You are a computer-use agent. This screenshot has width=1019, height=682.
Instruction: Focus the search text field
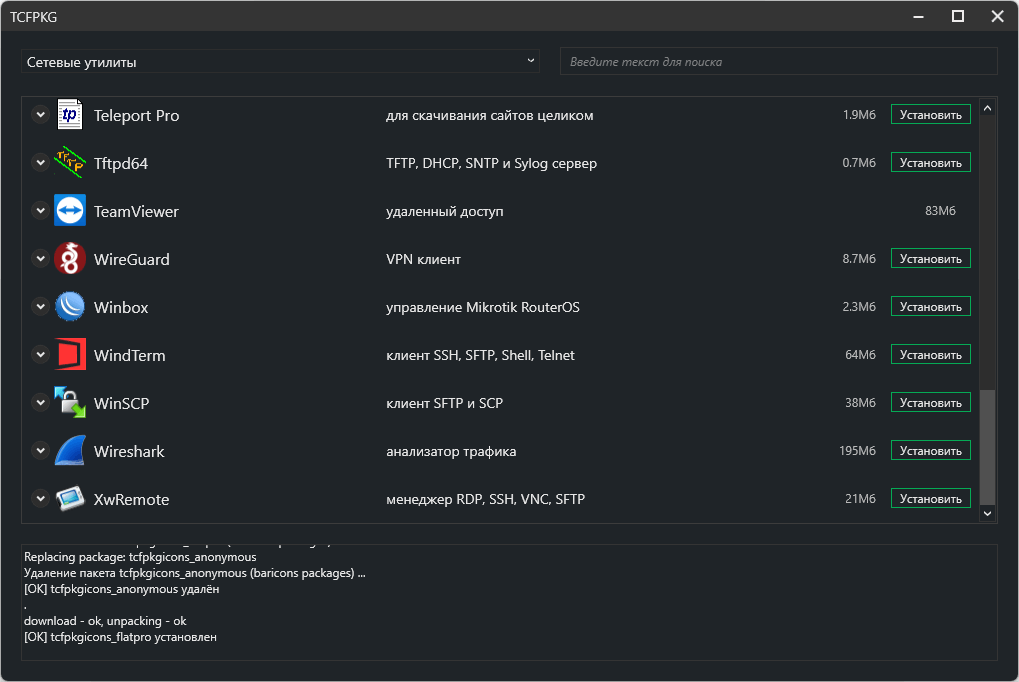(x=778, y=62)
